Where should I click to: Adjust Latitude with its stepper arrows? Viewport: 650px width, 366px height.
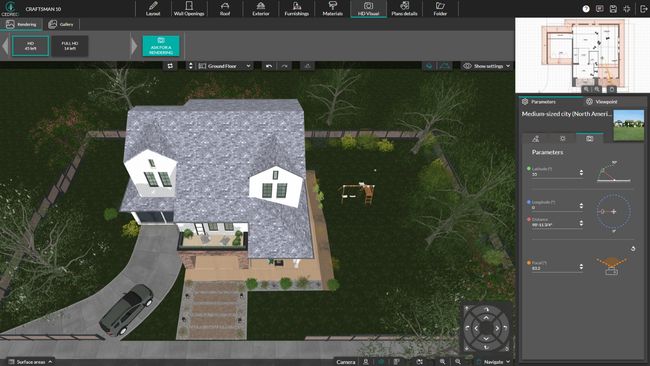[x=581, y=172]
